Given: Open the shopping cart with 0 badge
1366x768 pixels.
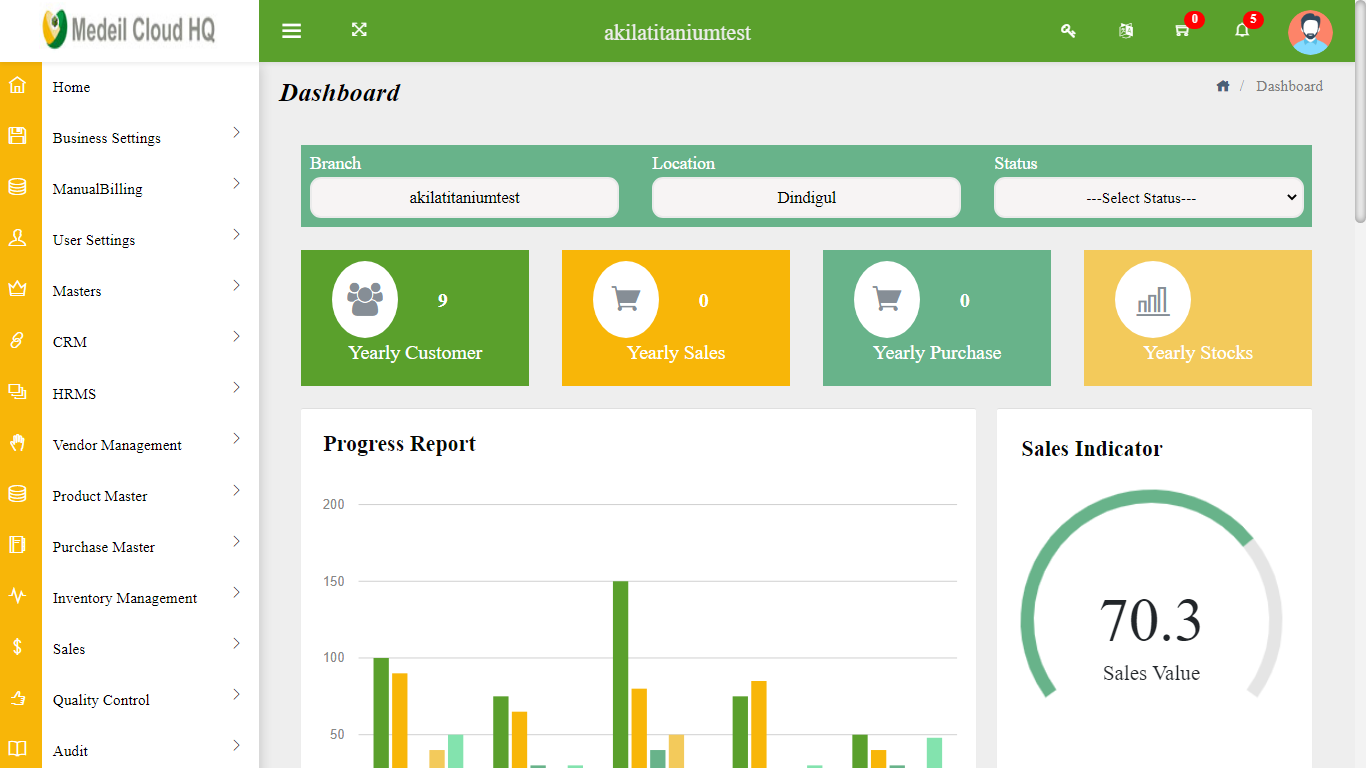Looking at the screenshot, I should pos(1183,30).
